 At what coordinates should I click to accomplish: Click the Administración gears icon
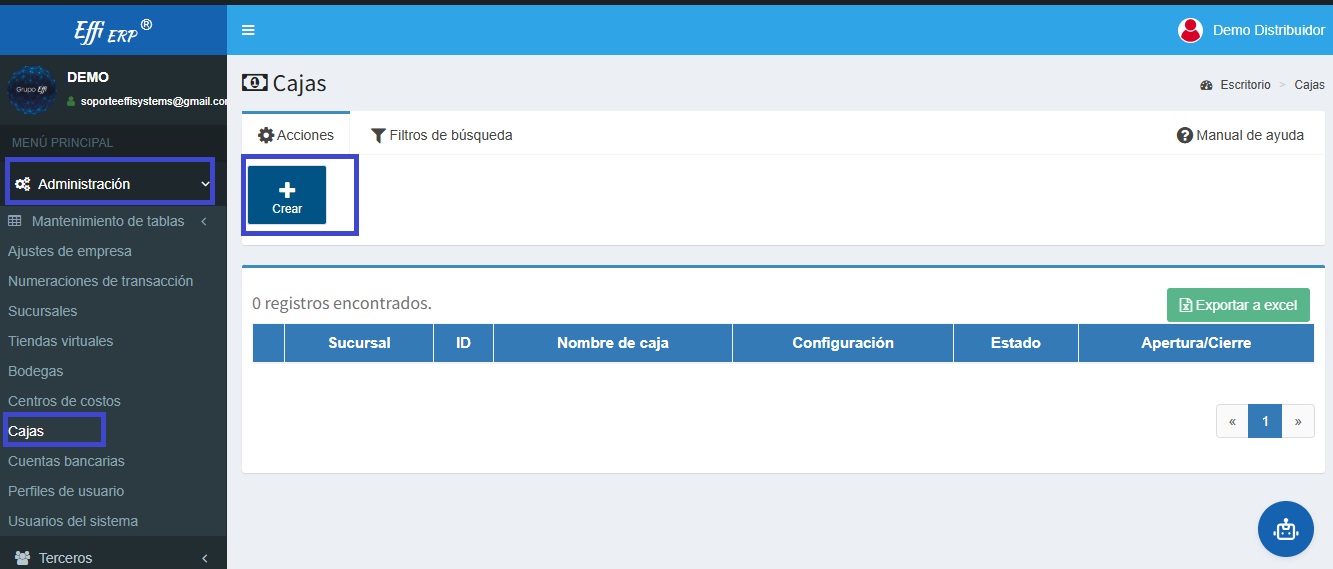22,184
